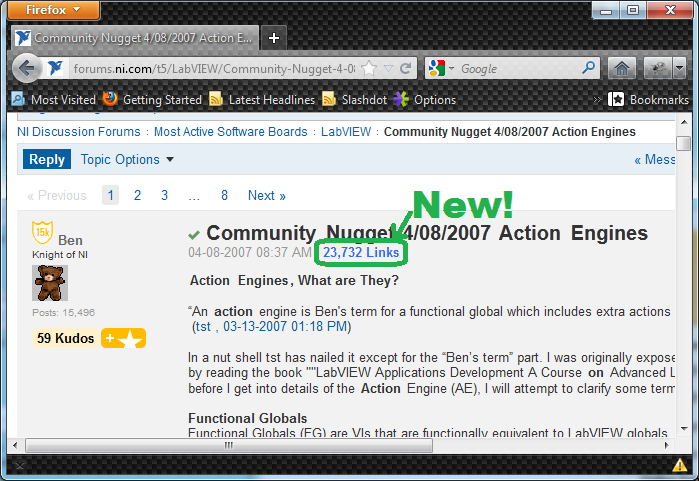Screen dimensions: 699x481
Task: Click the vertical scrollbar thumb
Action: pyautogui.click(x=684, y=144)
